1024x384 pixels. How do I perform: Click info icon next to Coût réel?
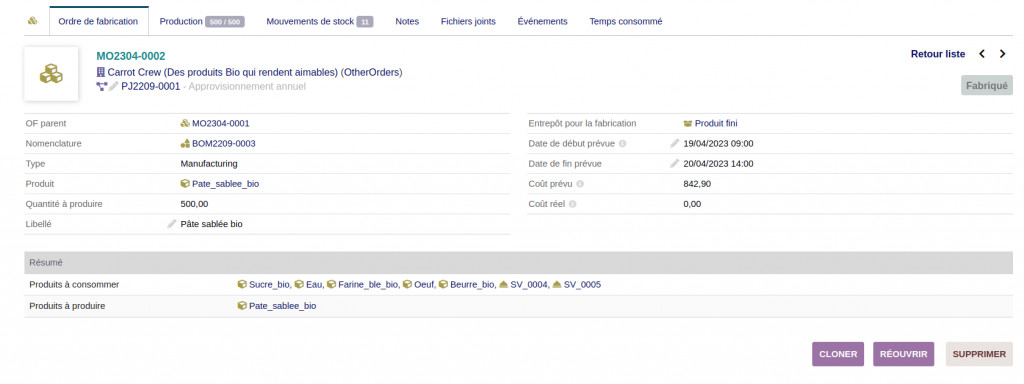point(572,204)
